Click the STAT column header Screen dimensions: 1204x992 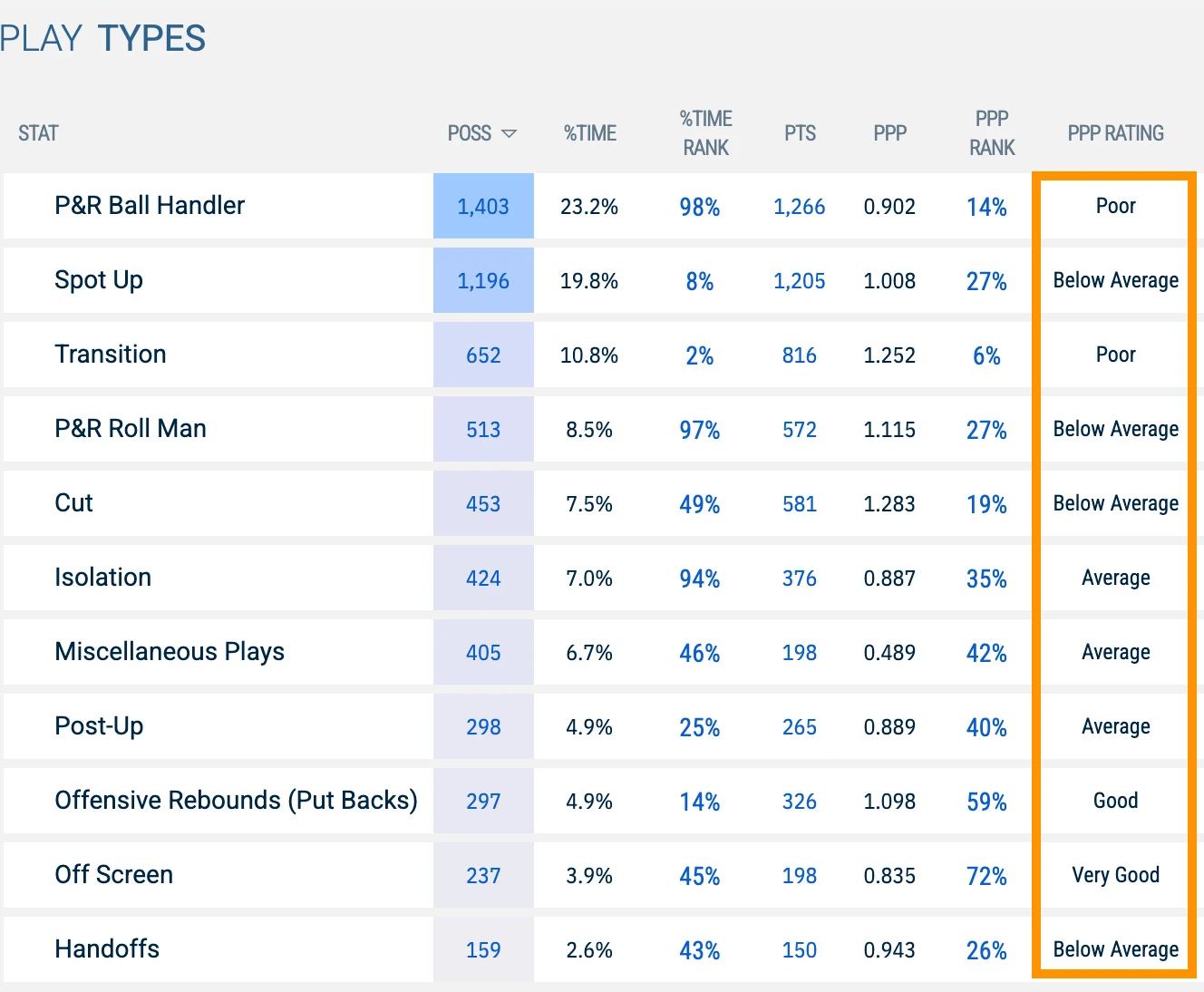point(38,133)
